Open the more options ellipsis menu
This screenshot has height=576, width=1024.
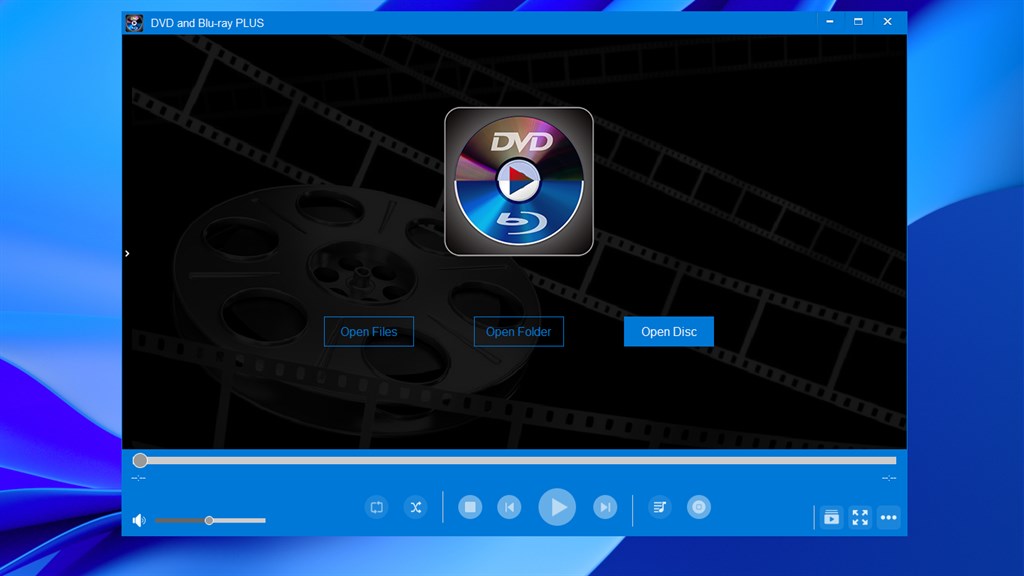[x=888, y=517]
